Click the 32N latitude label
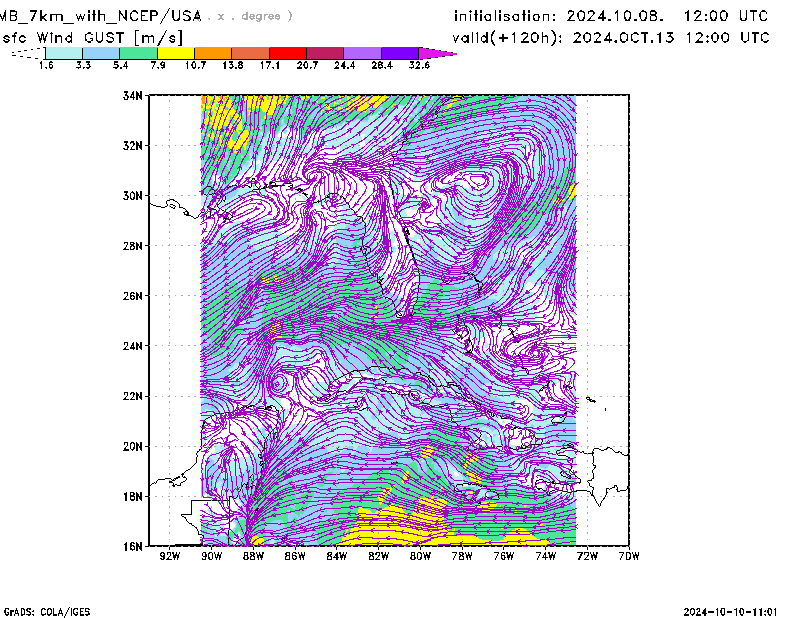Viewport: 800px width, 618px height. [133, 145]
